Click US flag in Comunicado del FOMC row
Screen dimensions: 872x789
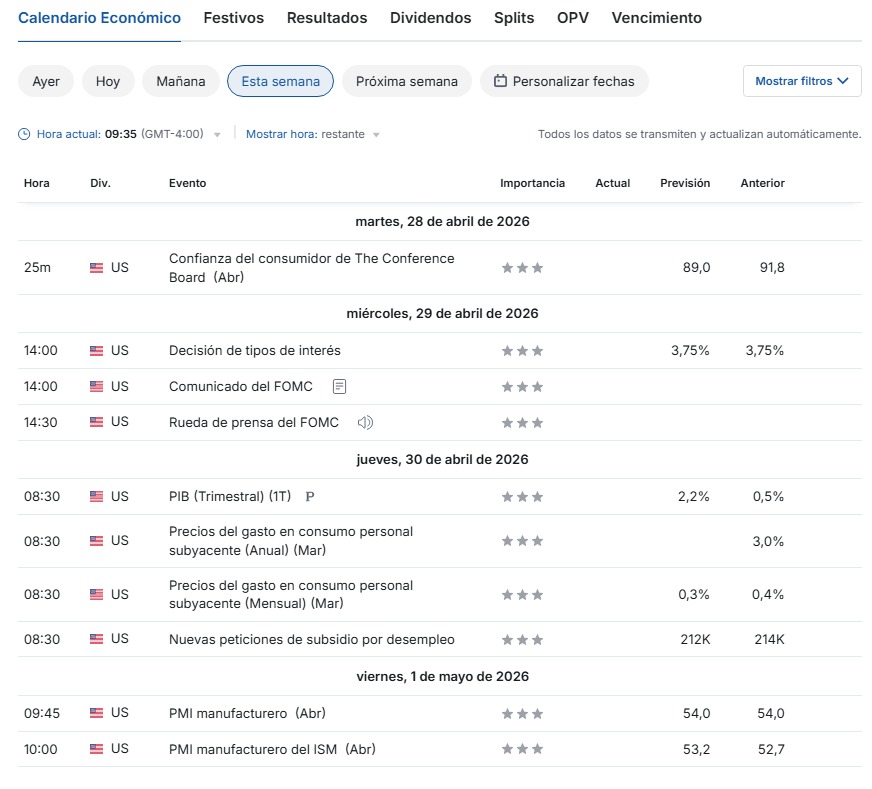tap(96, 386)
